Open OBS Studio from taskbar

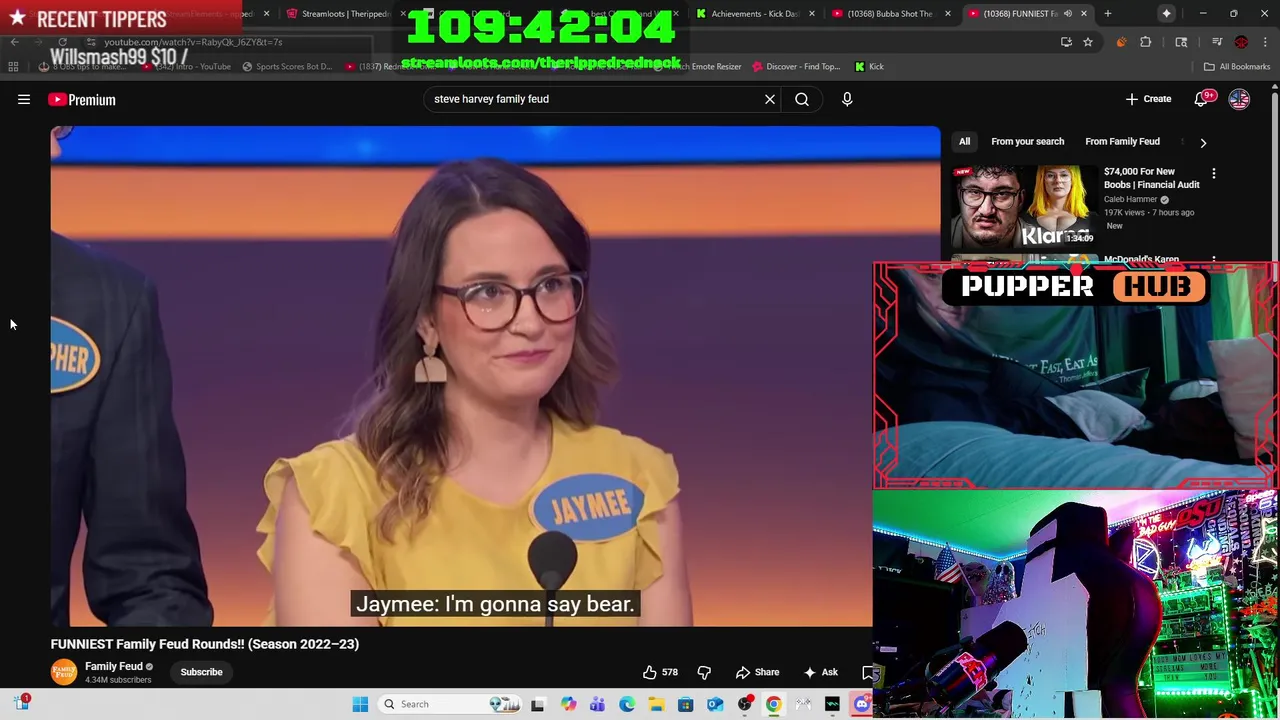(745, 704)
